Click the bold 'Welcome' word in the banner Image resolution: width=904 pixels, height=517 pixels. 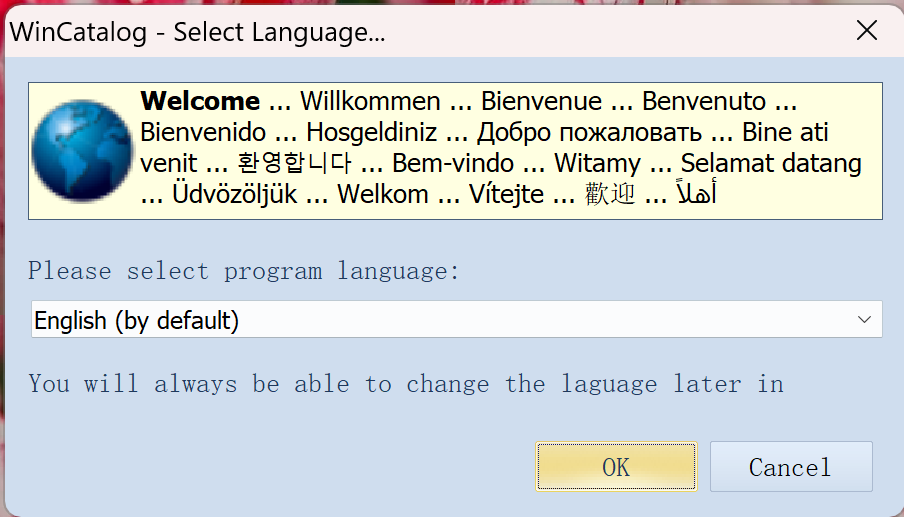point(200,101)
